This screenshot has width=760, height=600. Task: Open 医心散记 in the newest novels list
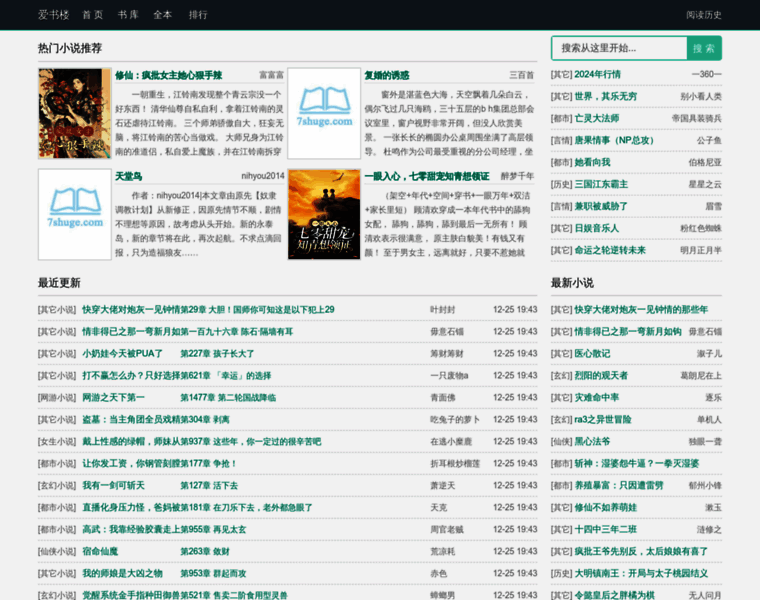592,353
